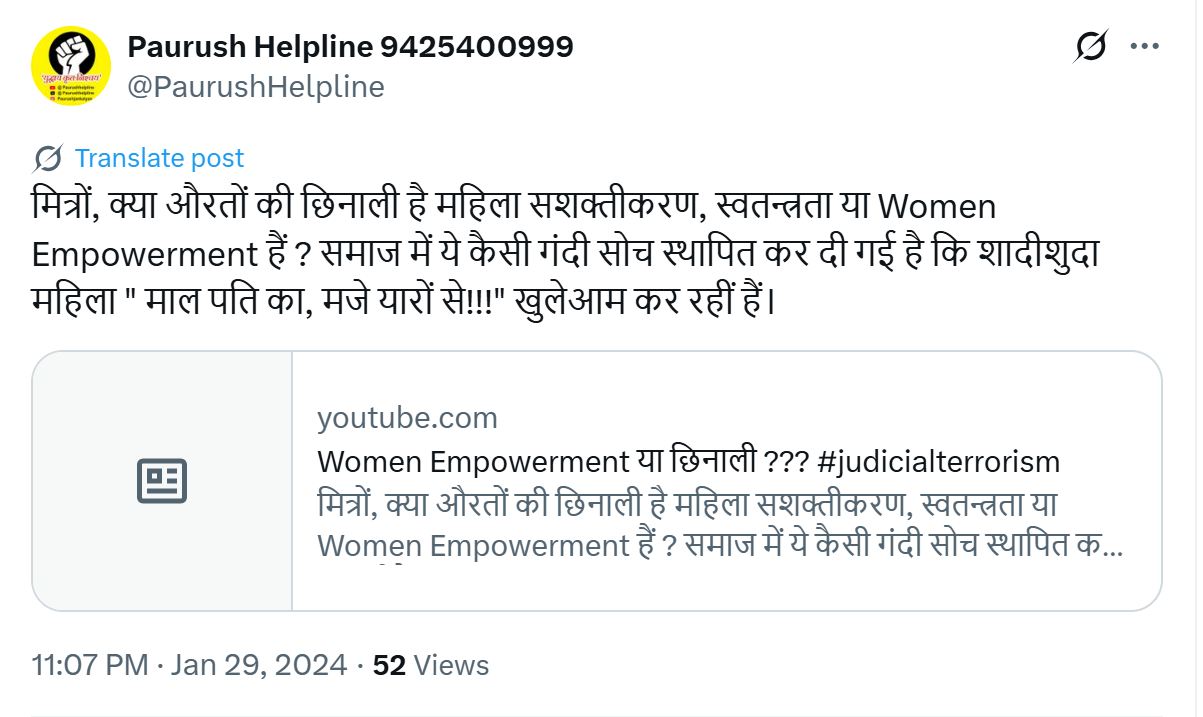Click the @PaurushHelpline handle

click(255, 87)
